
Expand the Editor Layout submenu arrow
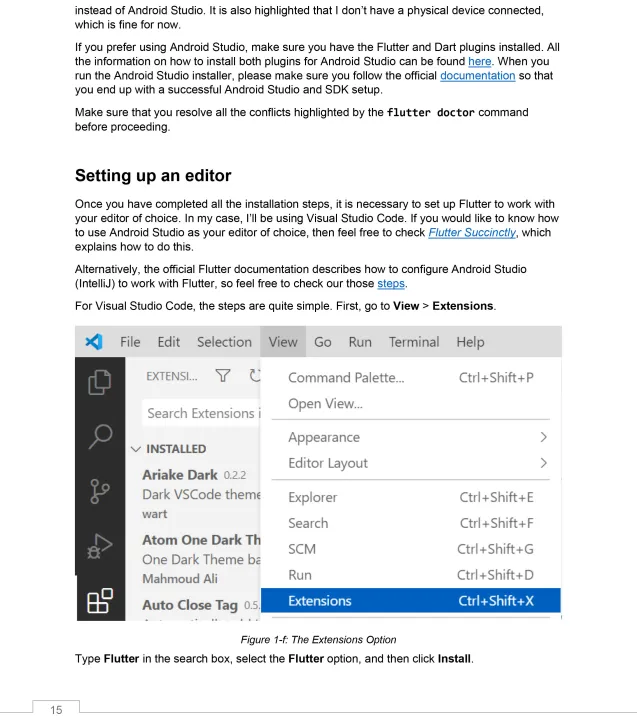point(543,463)
